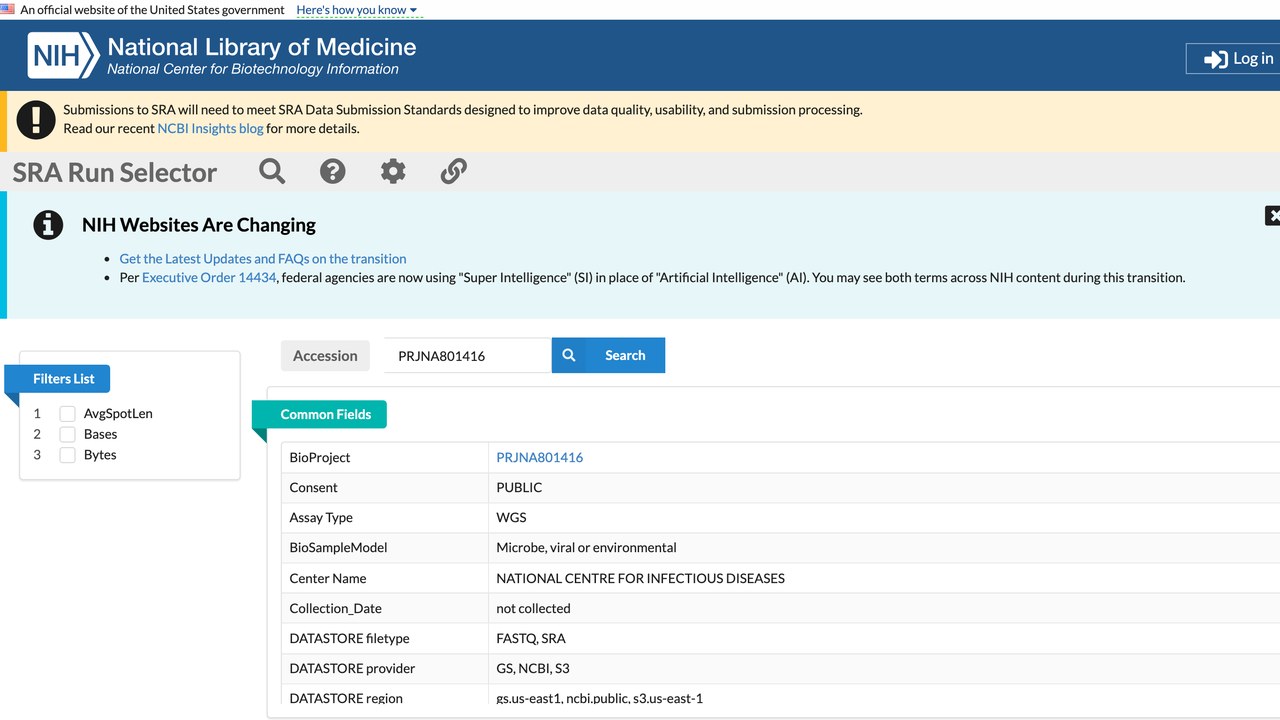Screen dimensions: 1280x720
Task: Click the blue Search button
Action: (x=608, y=355)
